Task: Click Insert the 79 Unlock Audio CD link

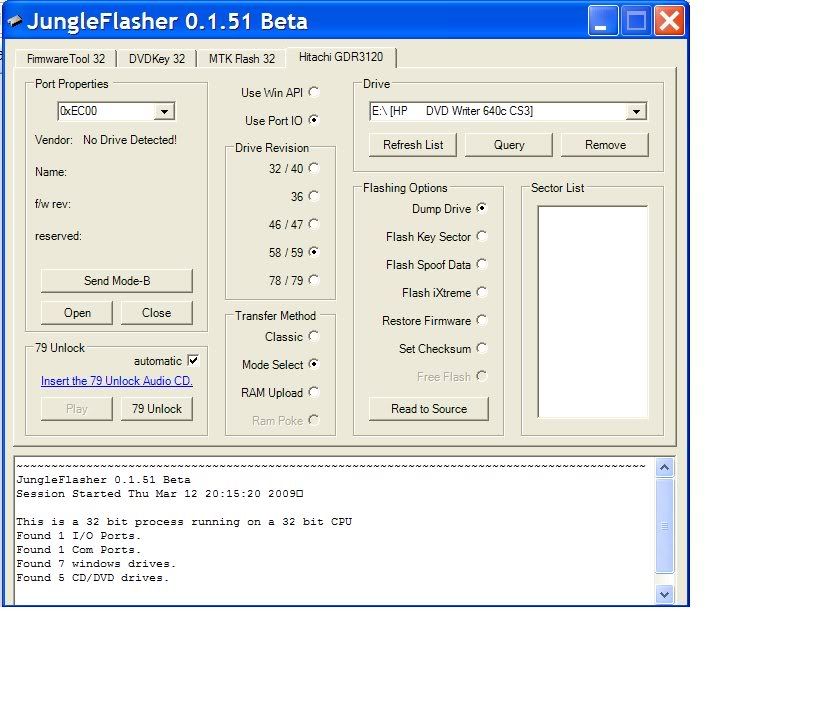Action: 117,381
